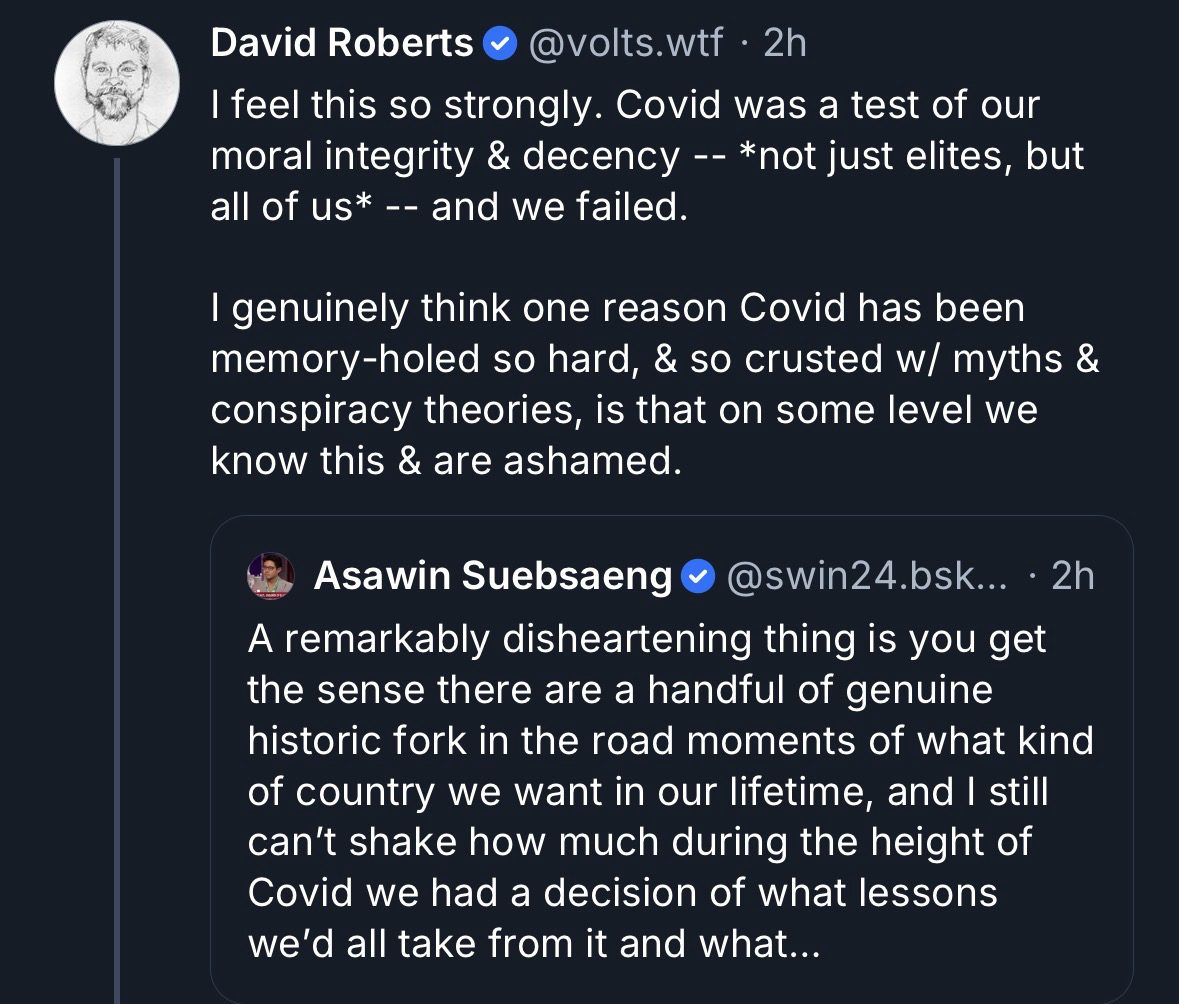The height and width of the screenshot is (1004, 1179).
Task: Click the line starting "I feel this so strongly"
Action: [625, 104]
